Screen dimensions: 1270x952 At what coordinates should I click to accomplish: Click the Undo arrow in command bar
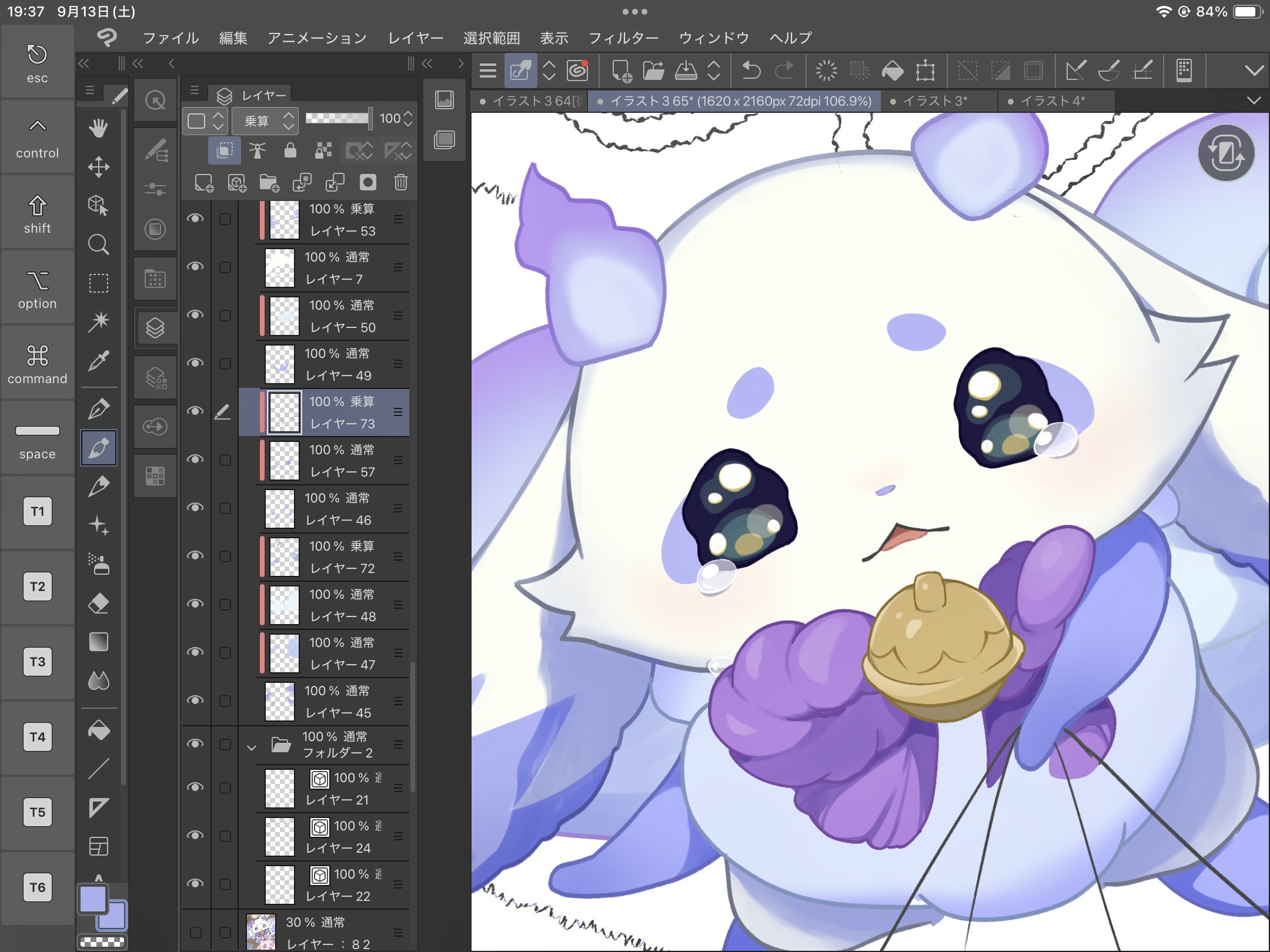coord(751,71)
